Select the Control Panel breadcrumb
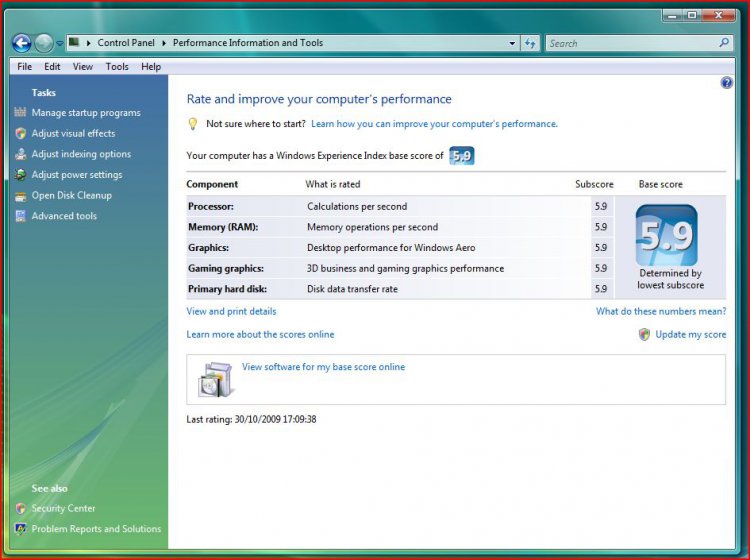Viewport: 750px width, 560px height. [x=126, y=43]
